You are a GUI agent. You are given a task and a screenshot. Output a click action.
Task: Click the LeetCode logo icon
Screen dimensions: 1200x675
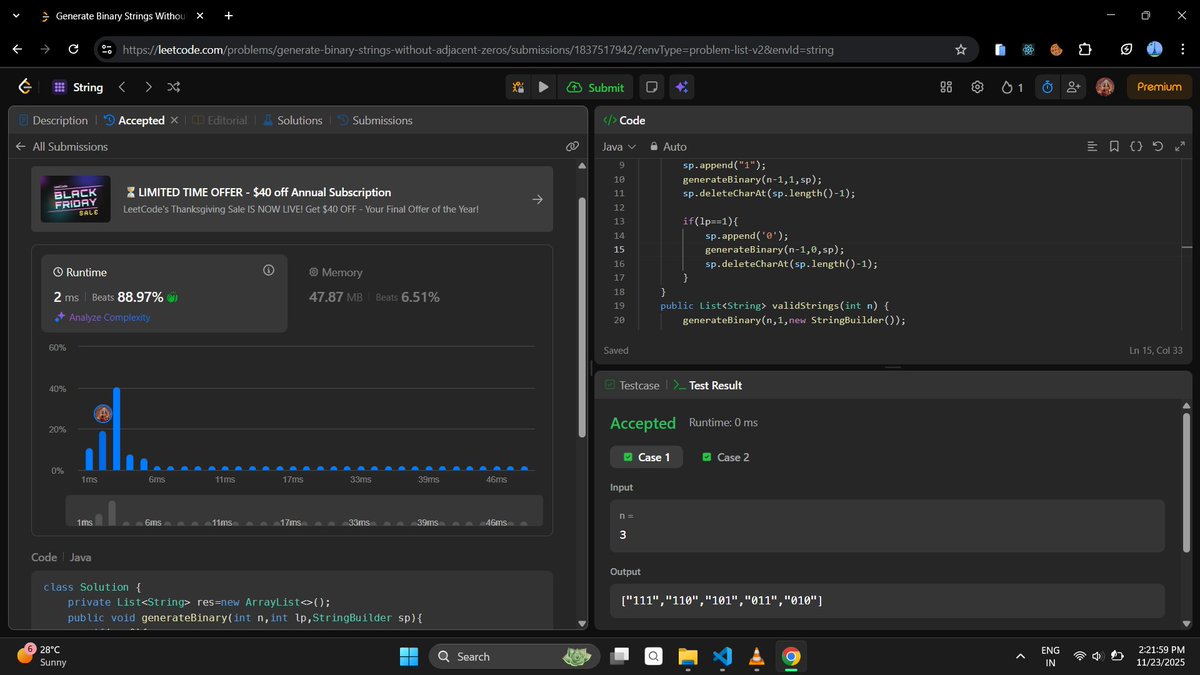click(25, 87)
